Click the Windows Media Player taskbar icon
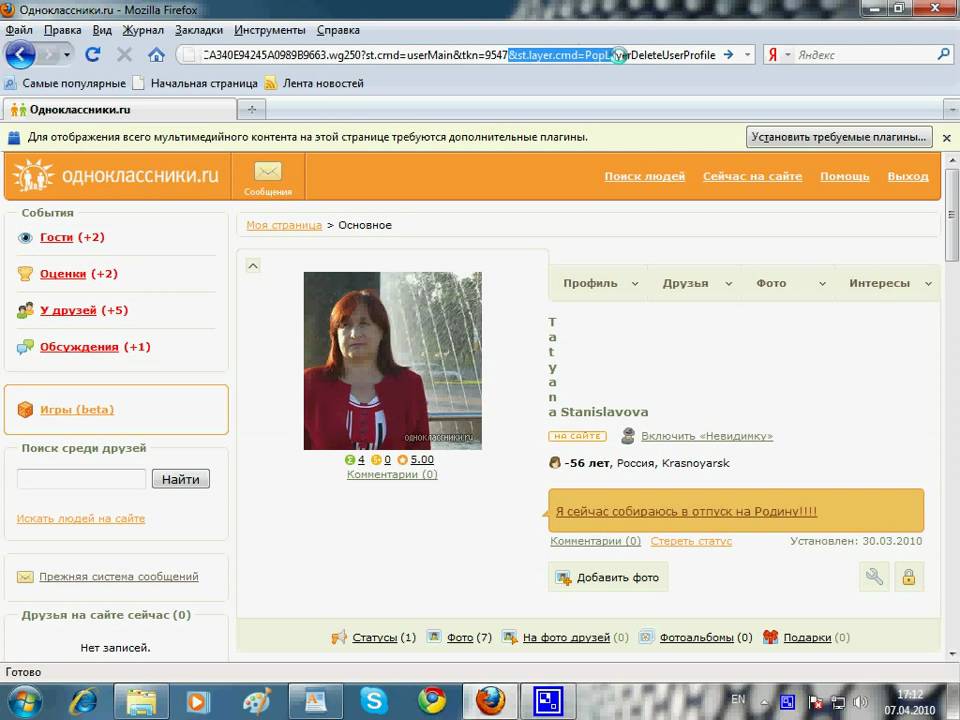This screenshot has width=960, height=720. 198,701
